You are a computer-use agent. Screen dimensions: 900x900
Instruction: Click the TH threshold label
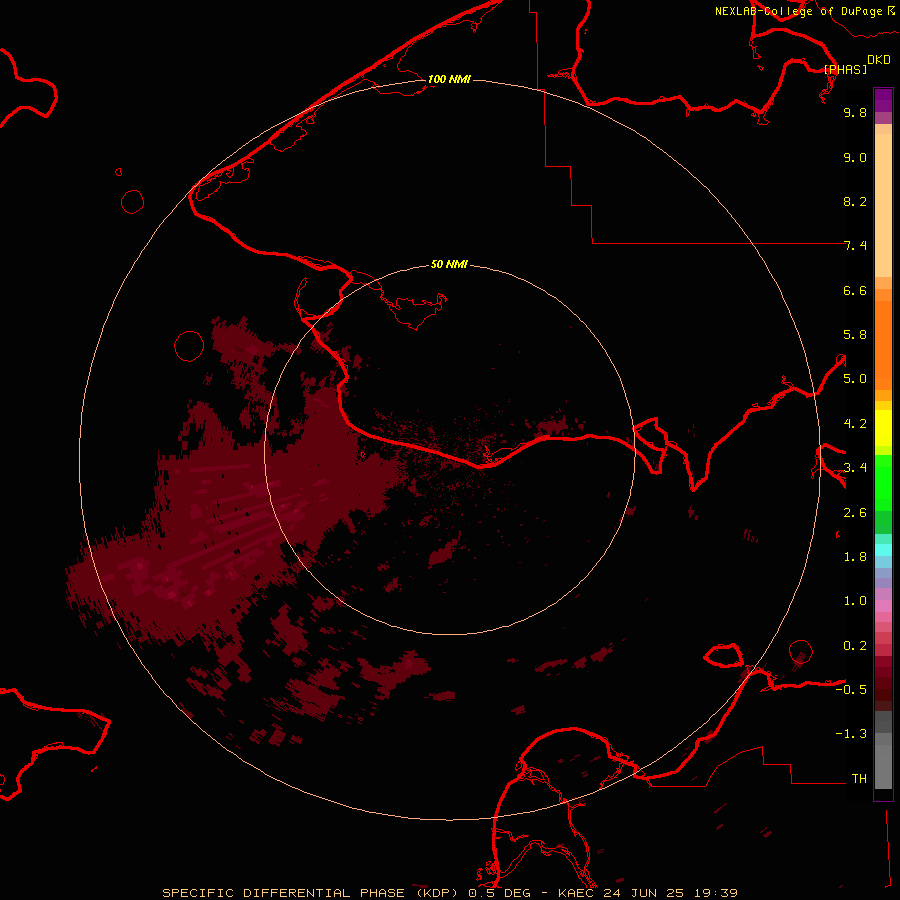(x=859, y=779)
